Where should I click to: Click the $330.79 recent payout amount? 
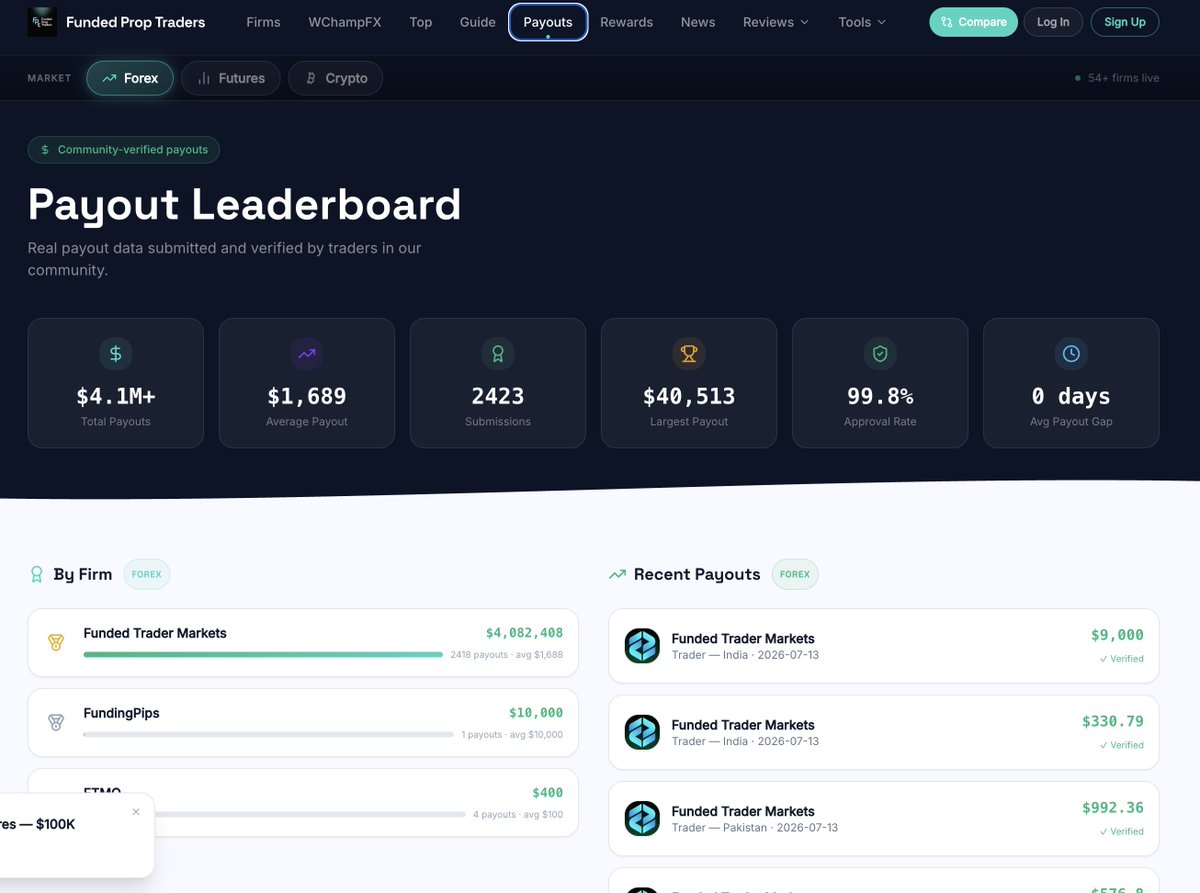(x=1113, y=721)
